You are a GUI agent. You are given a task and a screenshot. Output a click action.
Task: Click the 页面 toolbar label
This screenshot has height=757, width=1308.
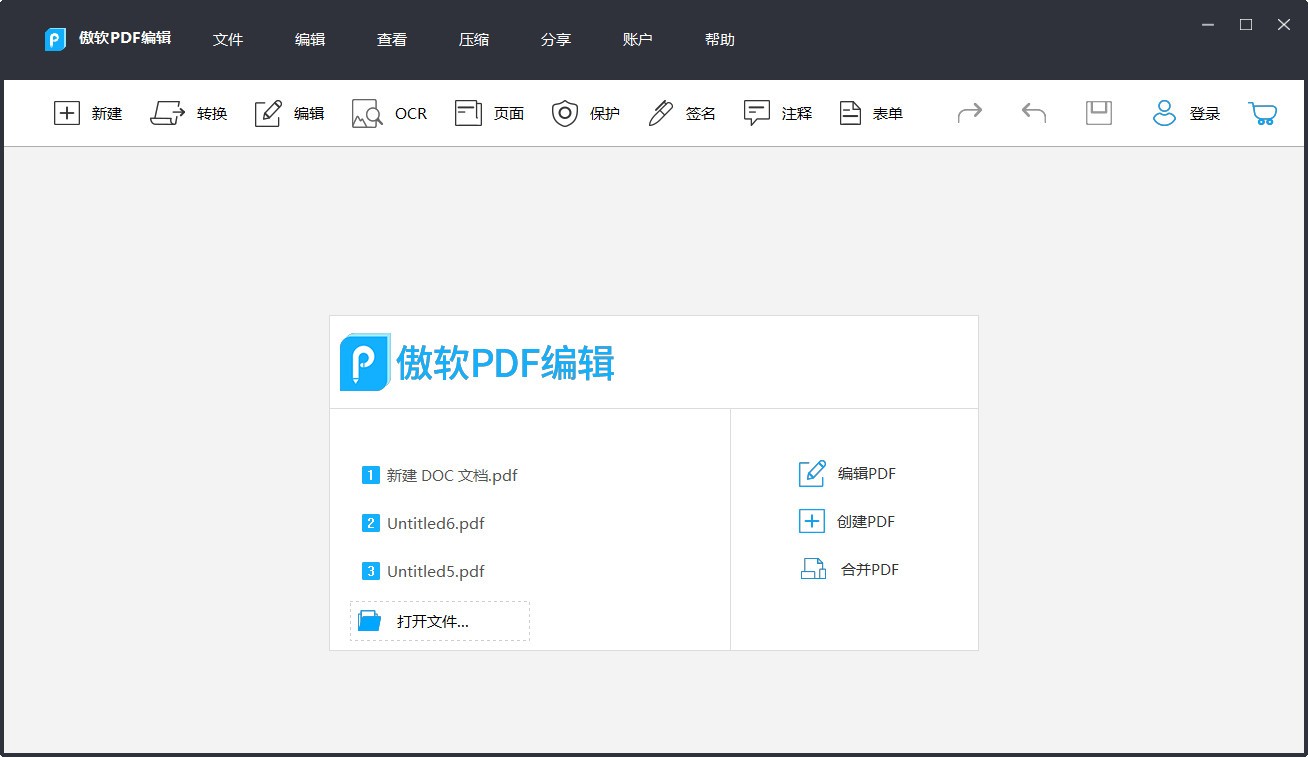tap(509, 114)
